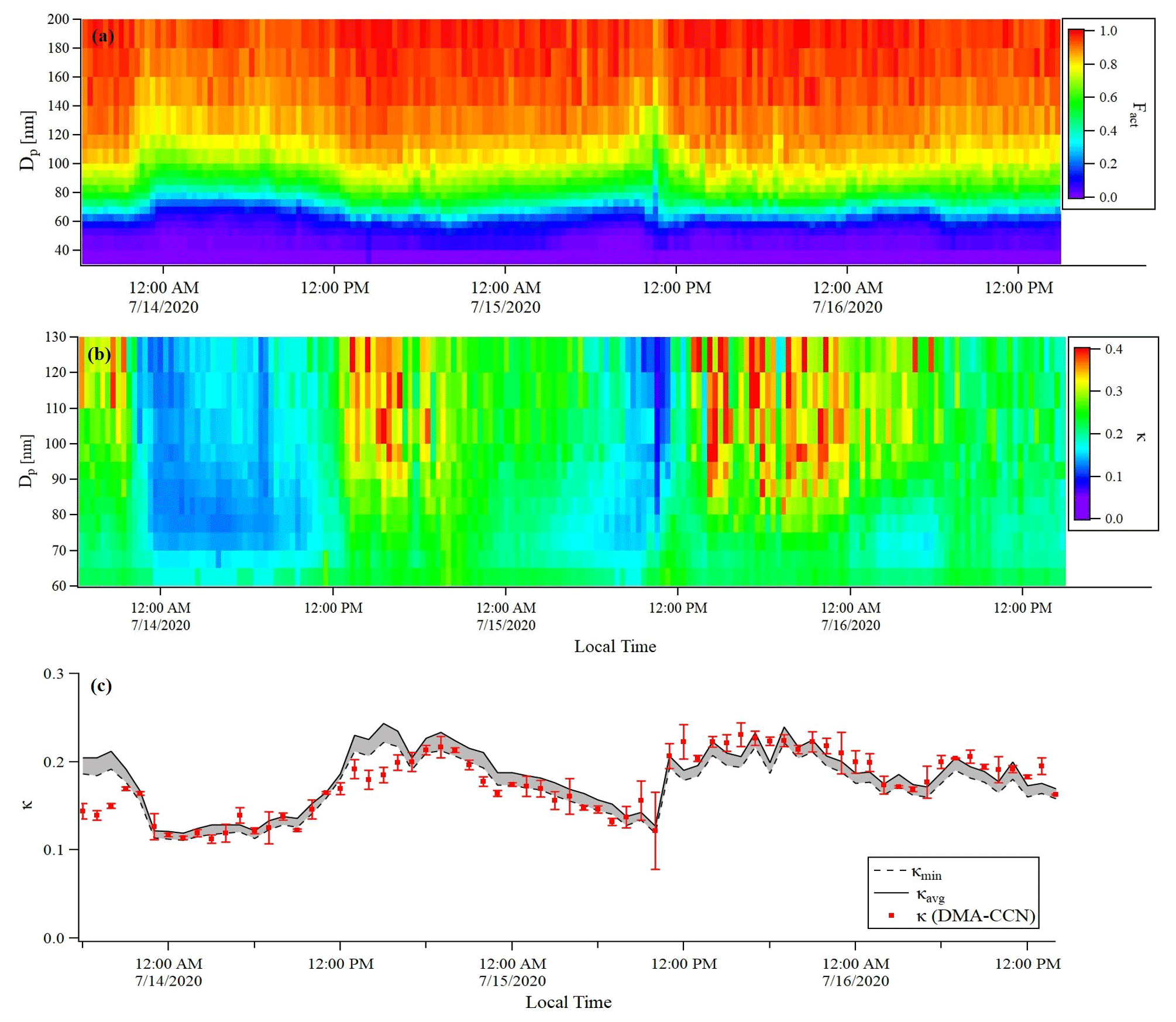Click the 7/15/2020 date label under panel (b)

(x=506, y=625)
